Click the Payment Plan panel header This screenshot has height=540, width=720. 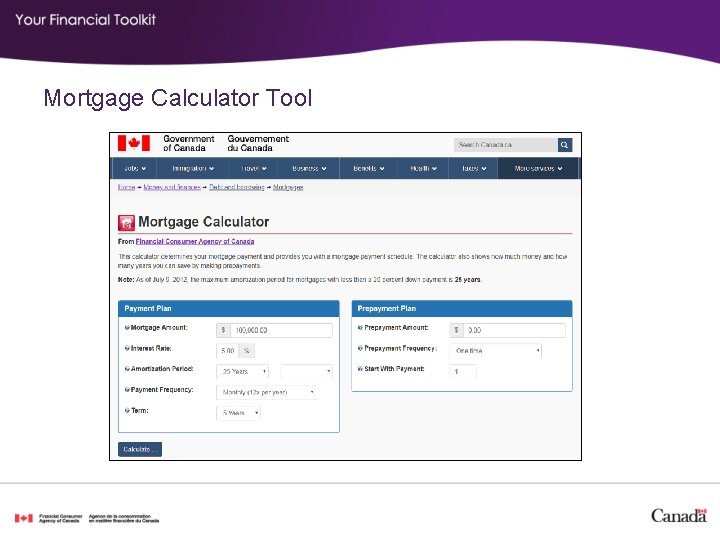point(229,309)
